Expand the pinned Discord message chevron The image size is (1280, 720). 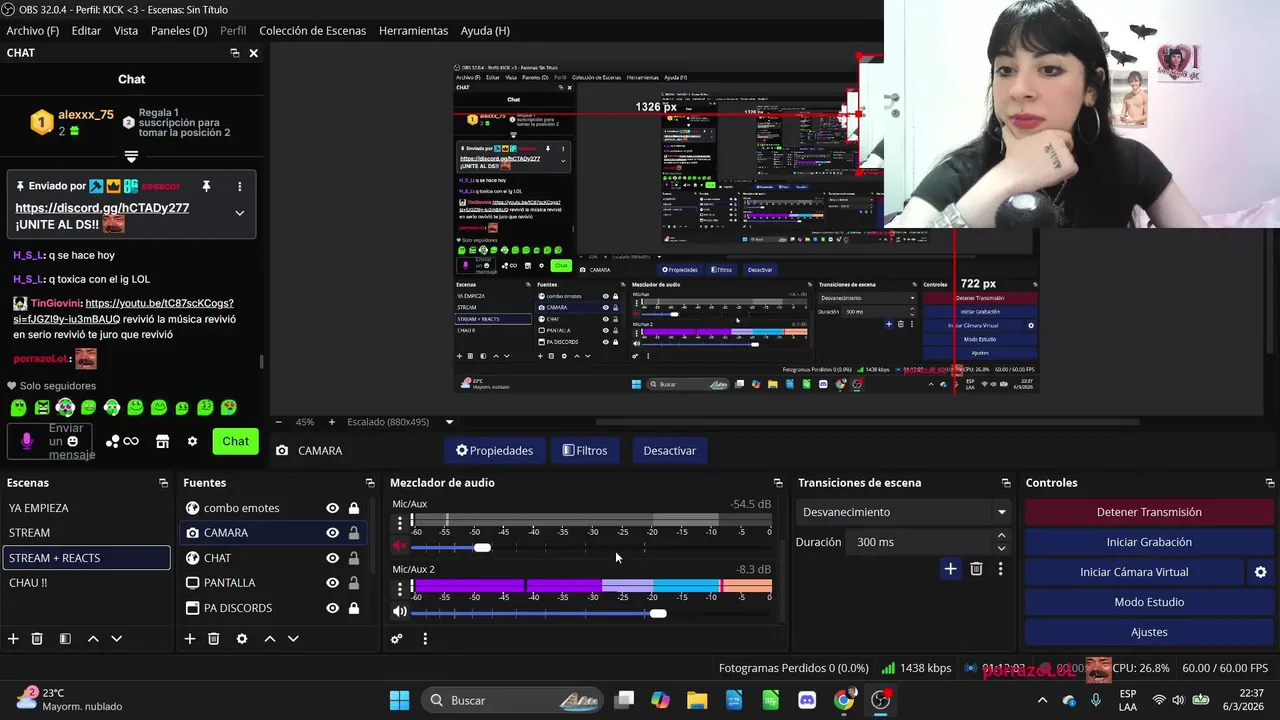(x=239, y=212)
